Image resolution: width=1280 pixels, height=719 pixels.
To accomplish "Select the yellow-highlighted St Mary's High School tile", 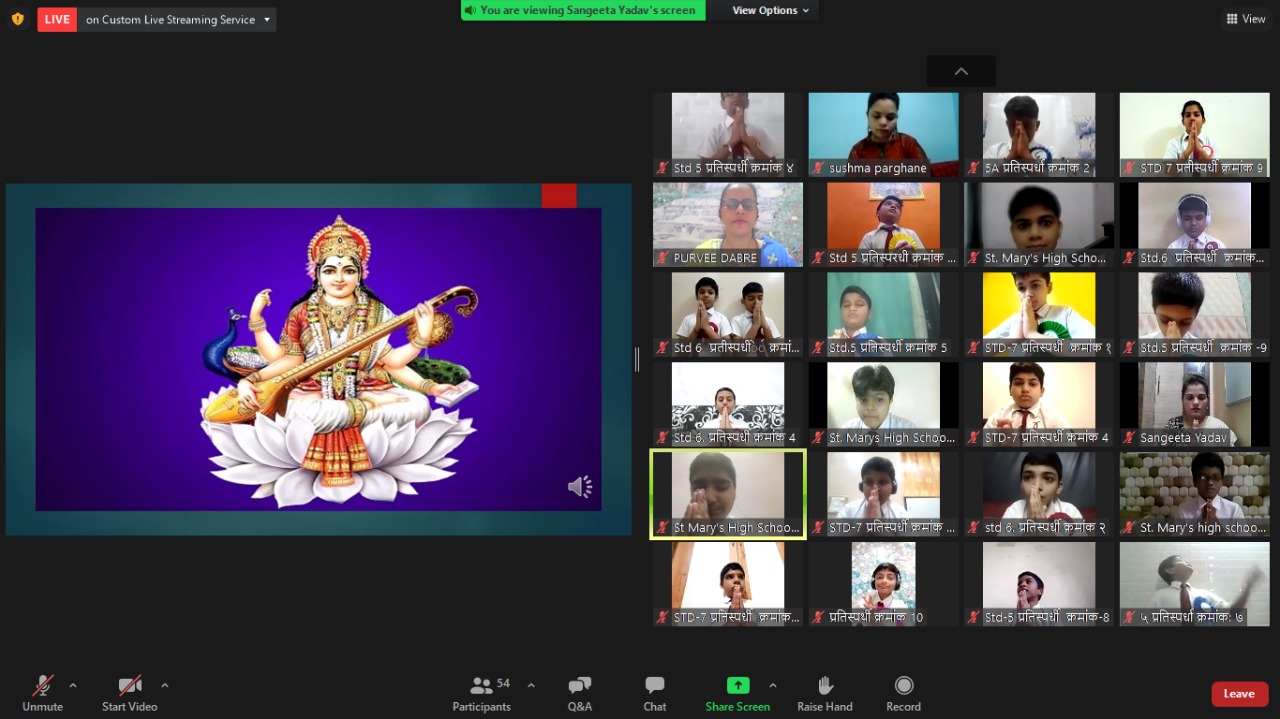I will click(x=728, y=494).
